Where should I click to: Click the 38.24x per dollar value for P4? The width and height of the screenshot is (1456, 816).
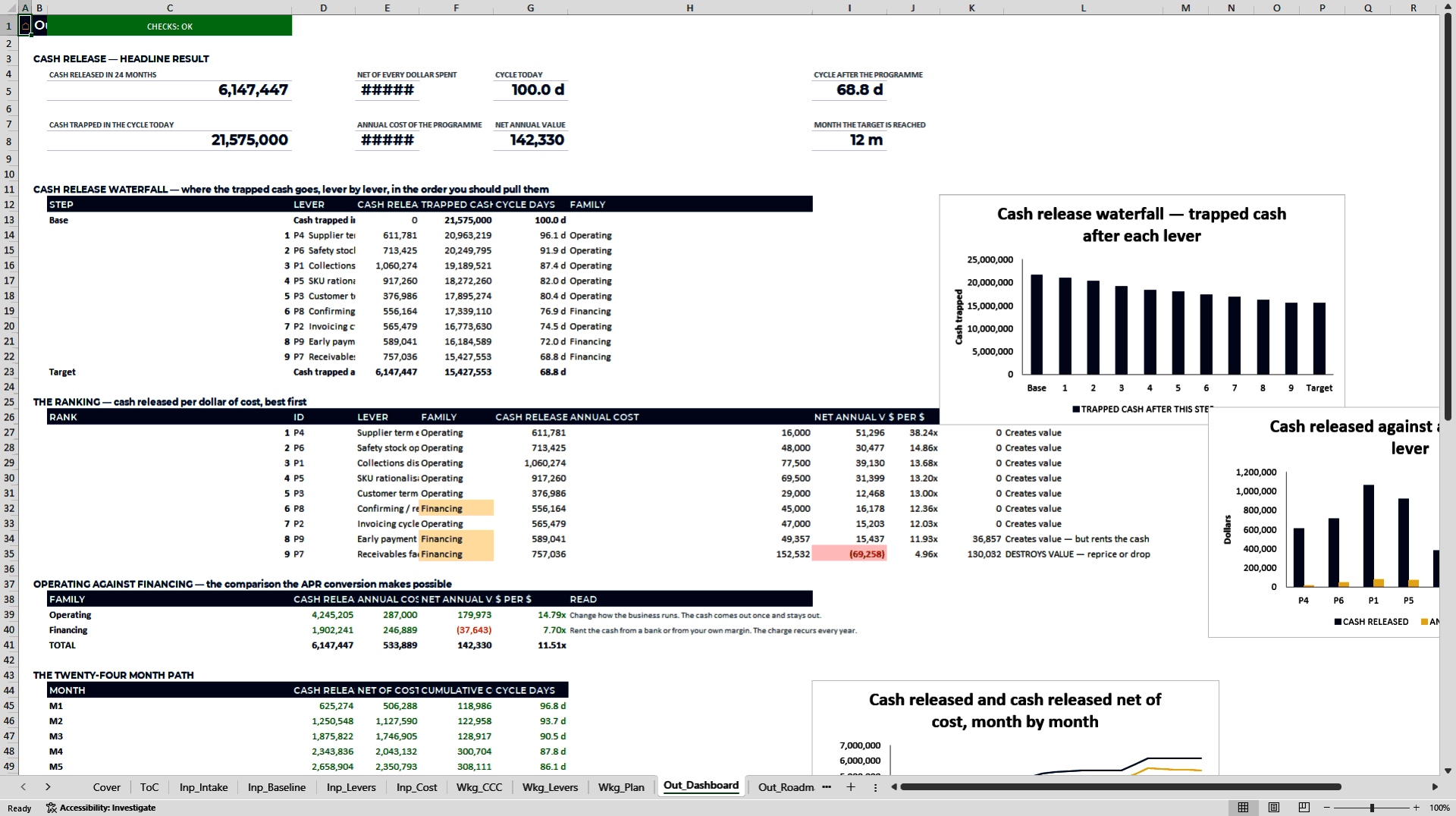pyautogui.click(x=913, y=432)
